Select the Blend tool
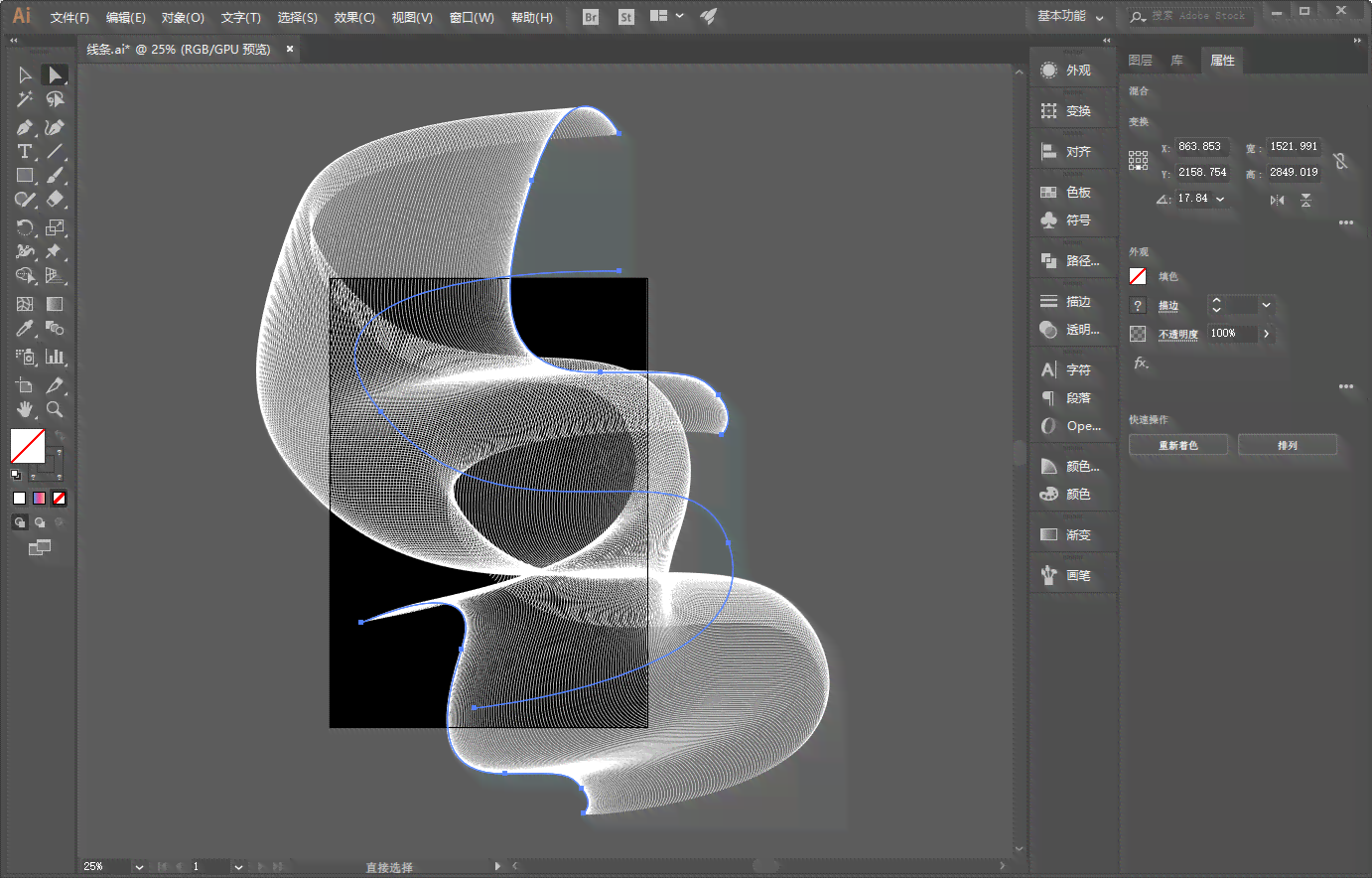 (x=56, y=328)
